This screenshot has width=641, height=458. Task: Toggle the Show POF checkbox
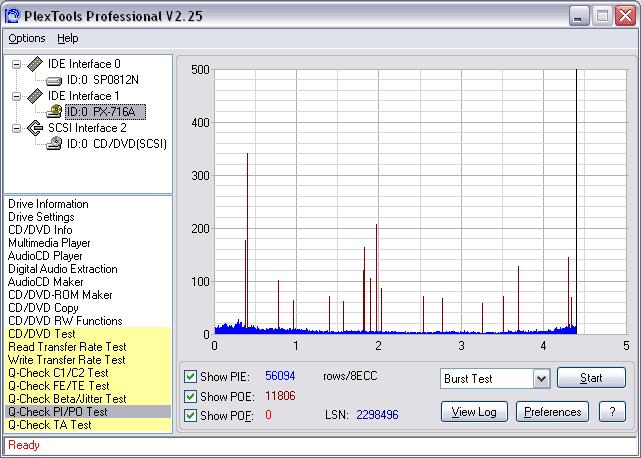click(x=190, y=415)
